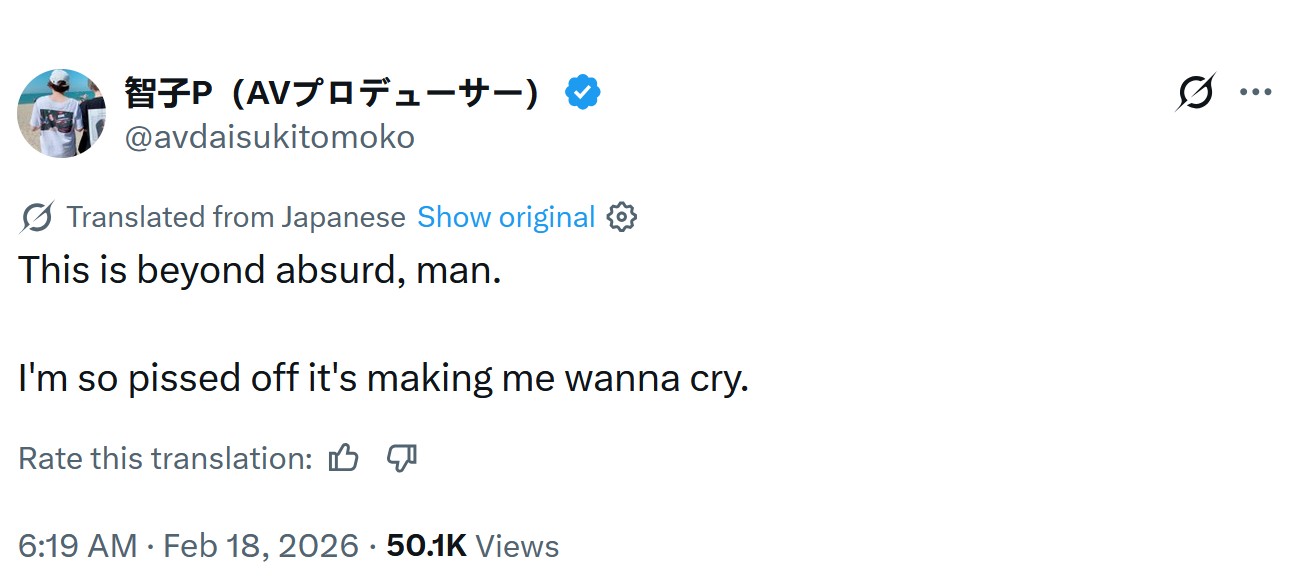Viewport: 1298px width, 588px height.
Task: Open the author's profile picture
Action: (x=62, y=114)
